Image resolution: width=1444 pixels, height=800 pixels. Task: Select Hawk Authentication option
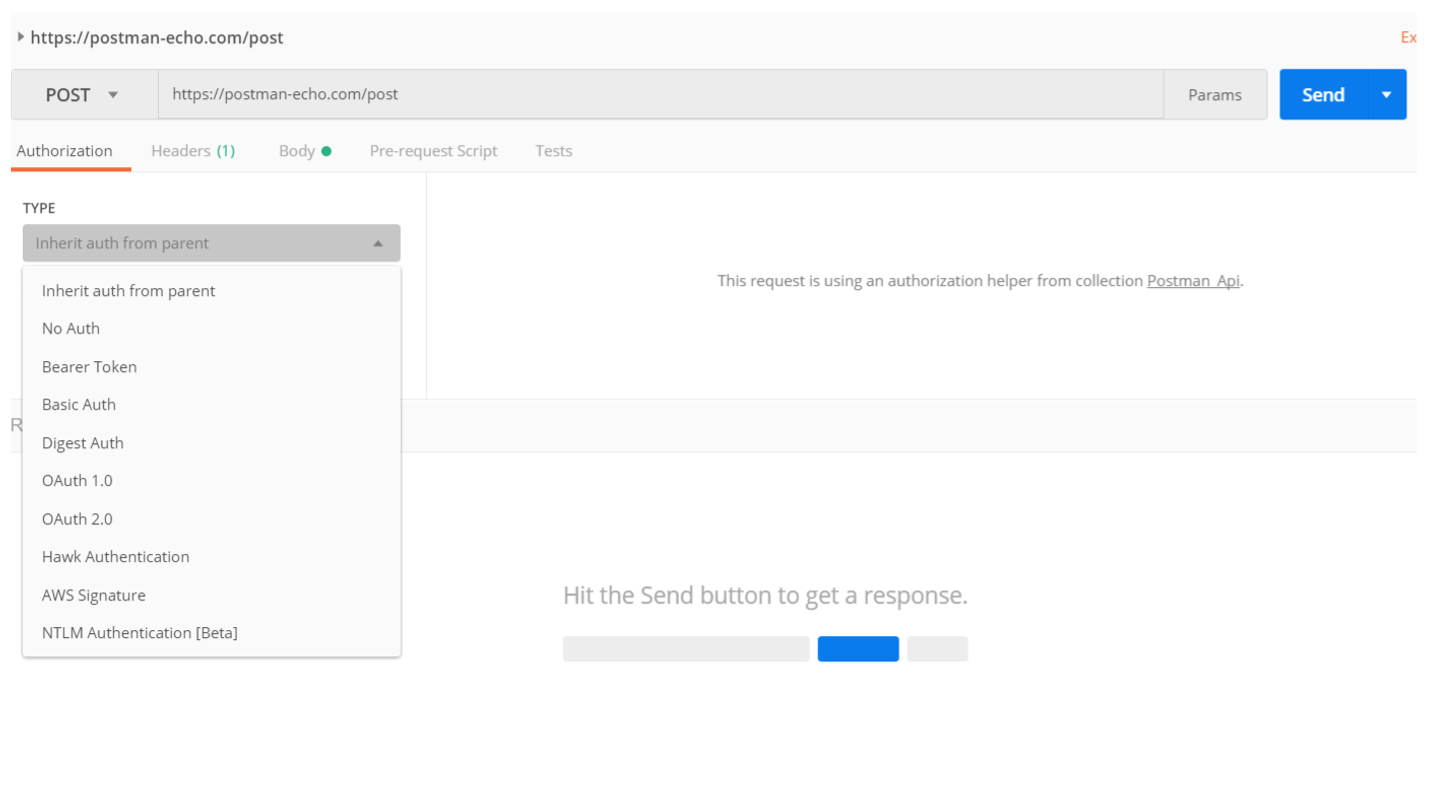(x=115, y=557)
